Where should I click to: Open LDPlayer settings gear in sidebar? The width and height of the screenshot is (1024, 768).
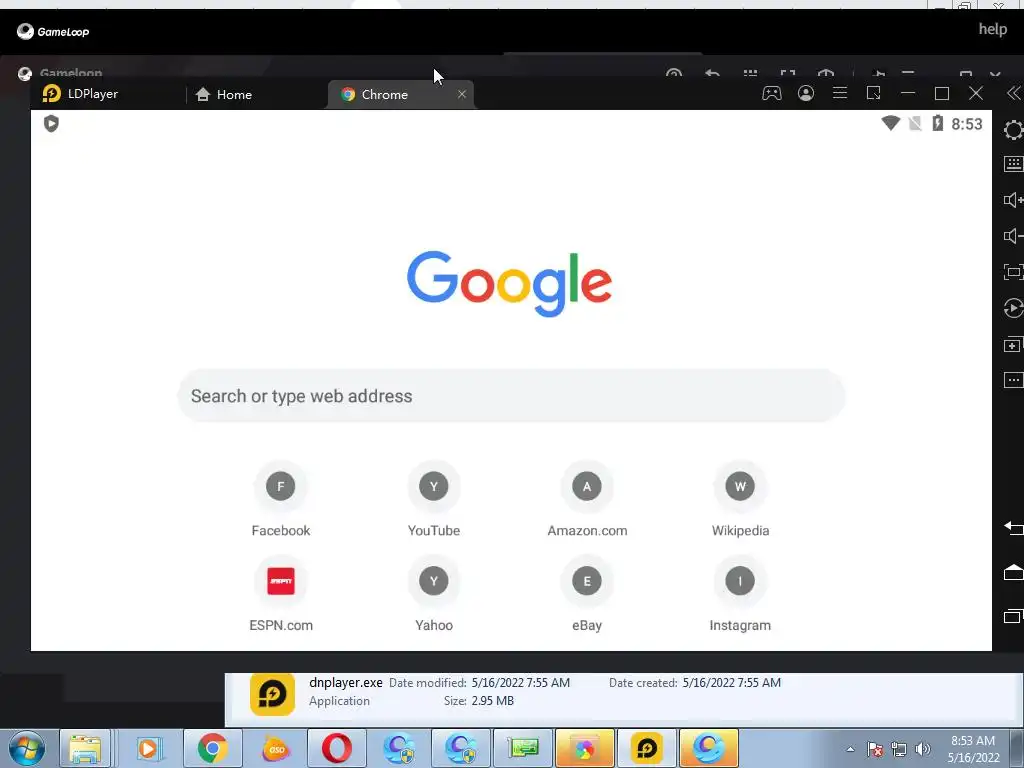tap(1014, 130)
